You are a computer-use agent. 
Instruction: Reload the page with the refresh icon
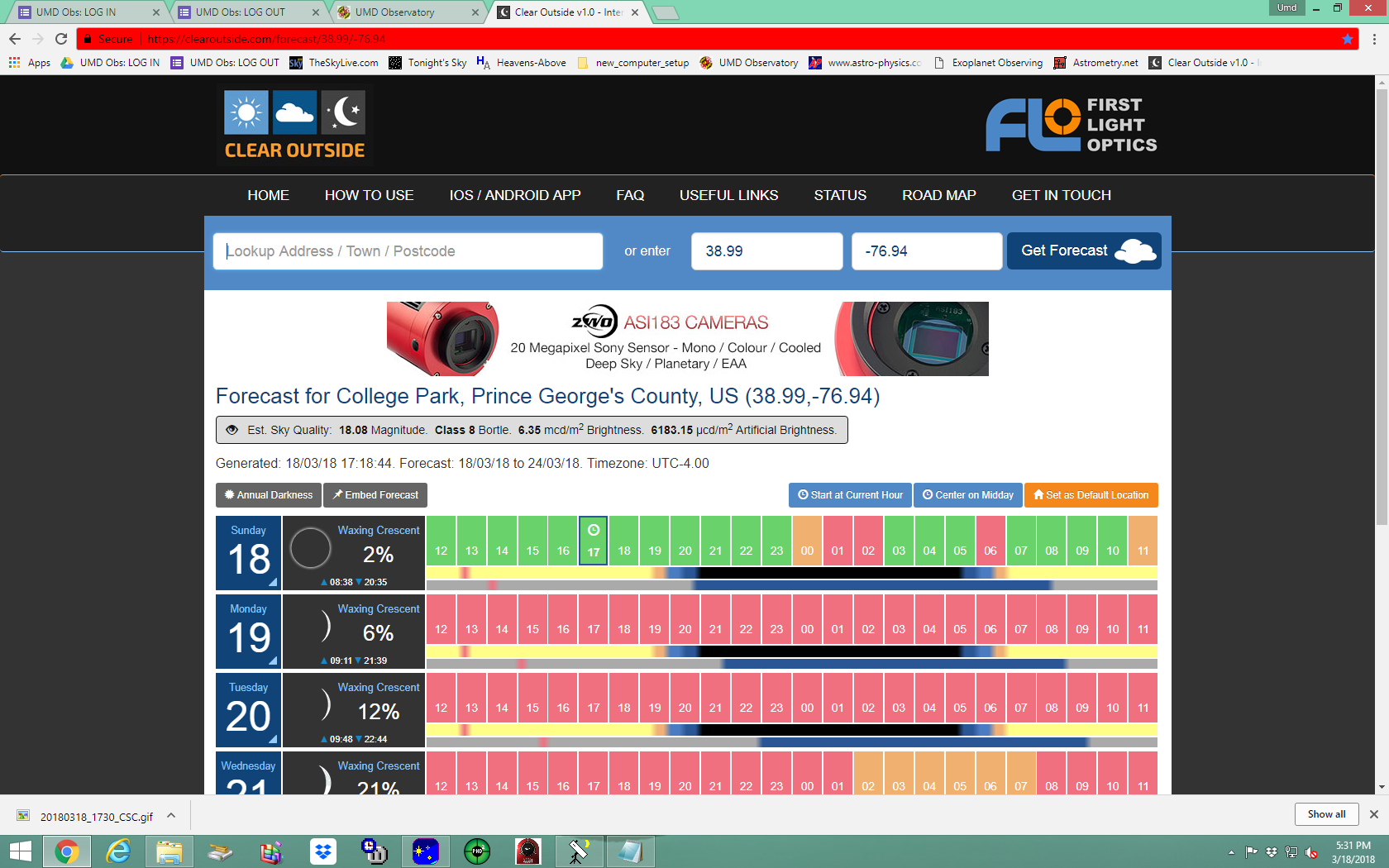pyautogui.click(x=61, y=39)
